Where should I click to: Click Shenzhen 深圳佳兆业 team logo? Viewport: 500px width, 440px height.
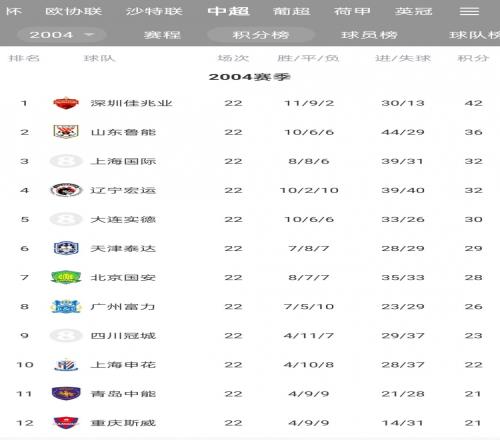(x=66, y=103)
